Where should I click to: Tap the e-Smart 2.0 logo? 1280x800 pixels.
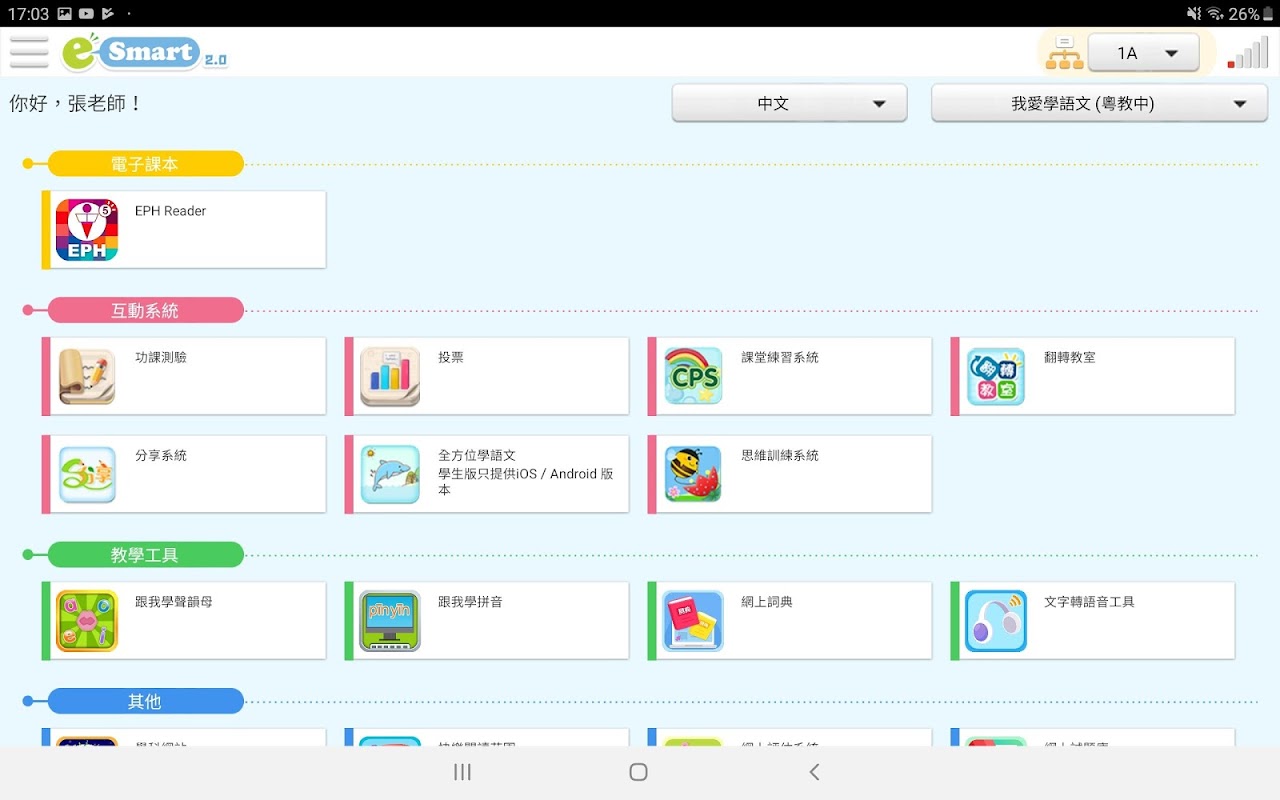coord(144,52)
